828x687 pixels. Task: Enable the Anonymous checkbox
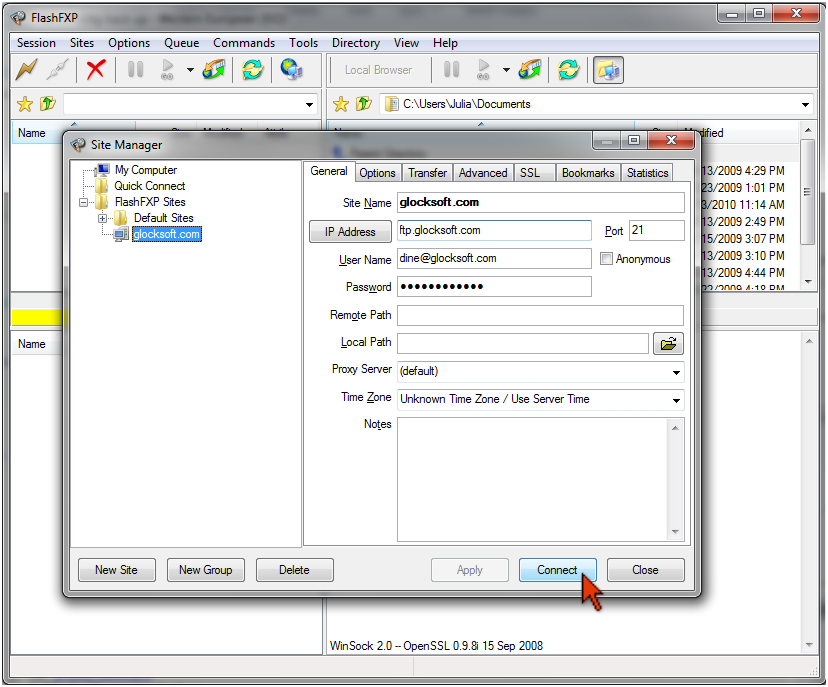point(607,259)
